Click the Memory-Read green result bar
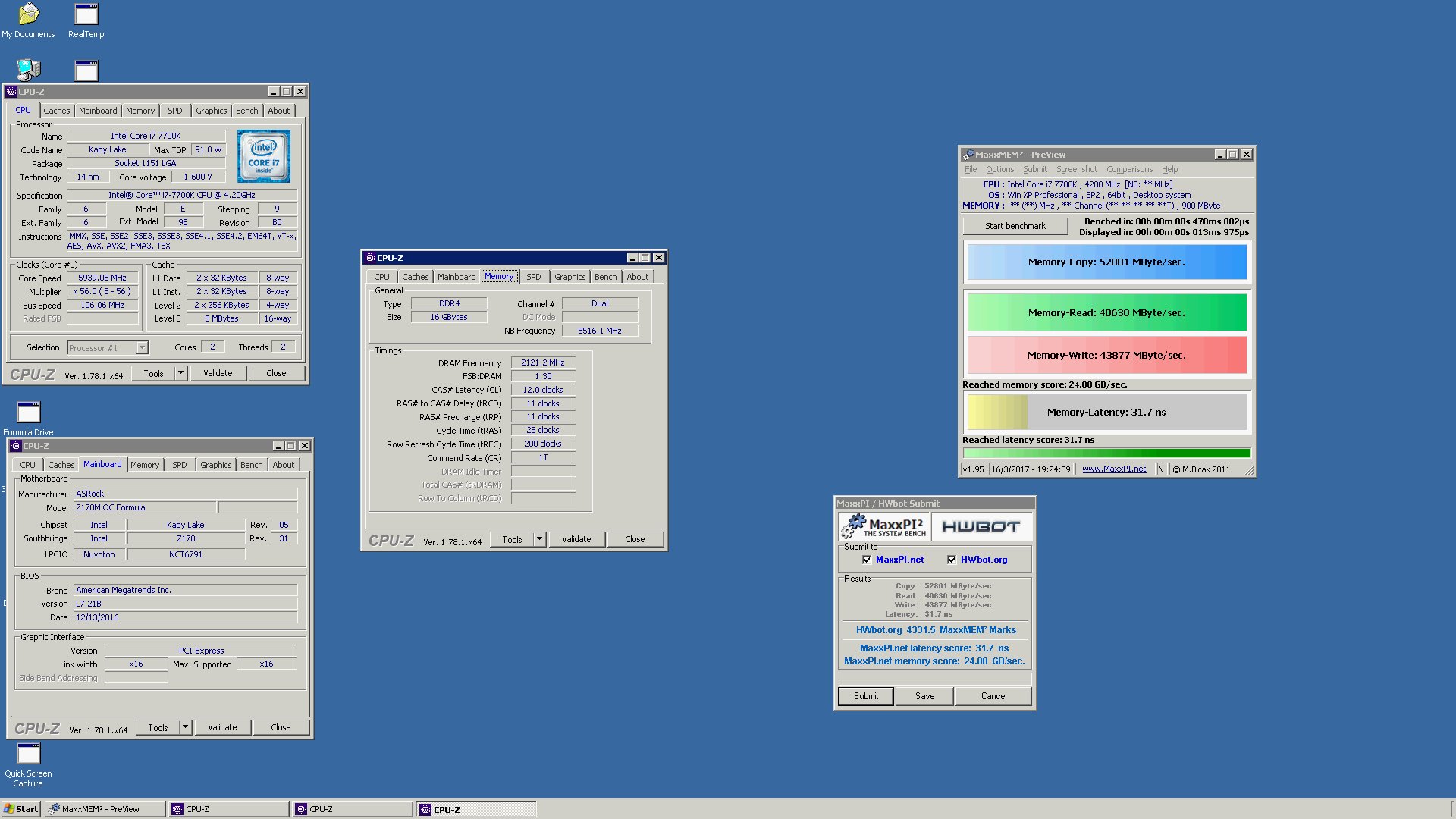 point(1106,312)
